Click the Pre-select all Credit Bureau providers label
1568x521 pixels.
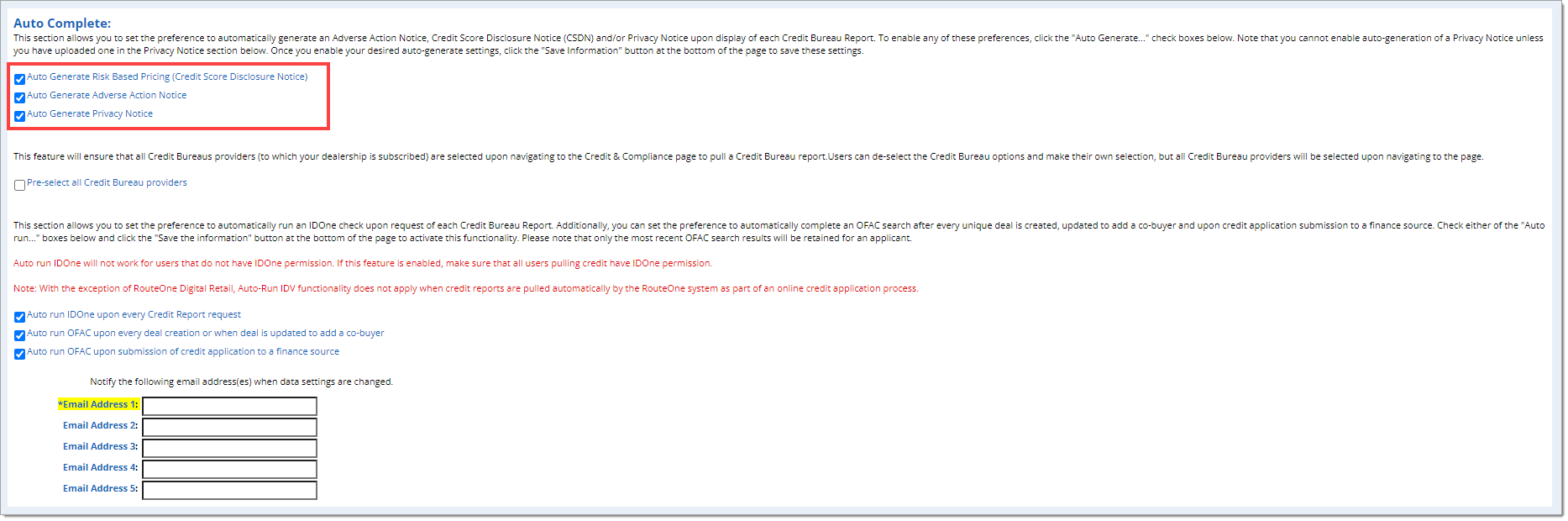(107, 182)
